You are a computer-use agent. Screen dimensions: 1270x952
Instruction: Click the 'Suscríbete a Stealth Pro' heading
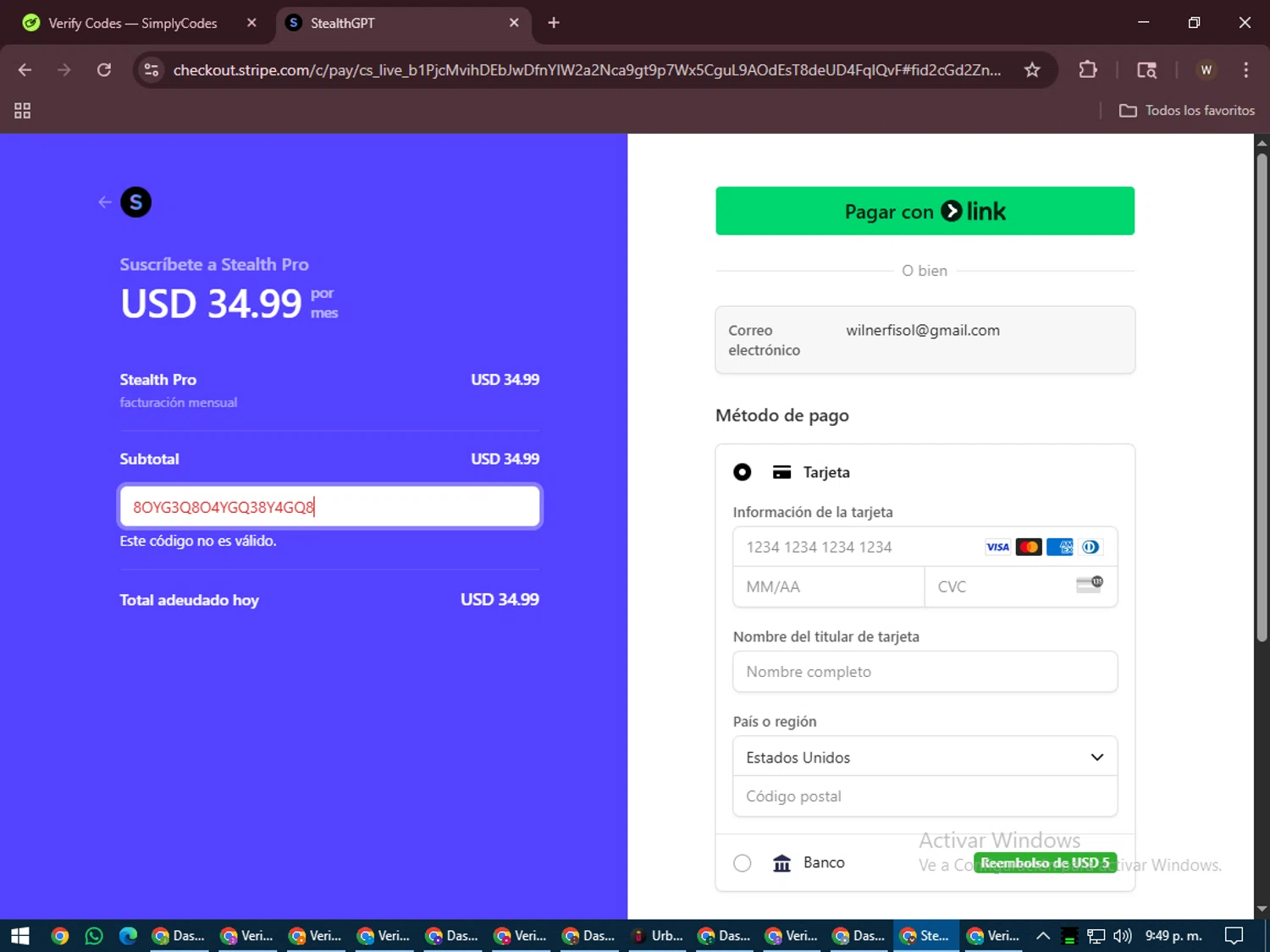click(x=214, y=264)
